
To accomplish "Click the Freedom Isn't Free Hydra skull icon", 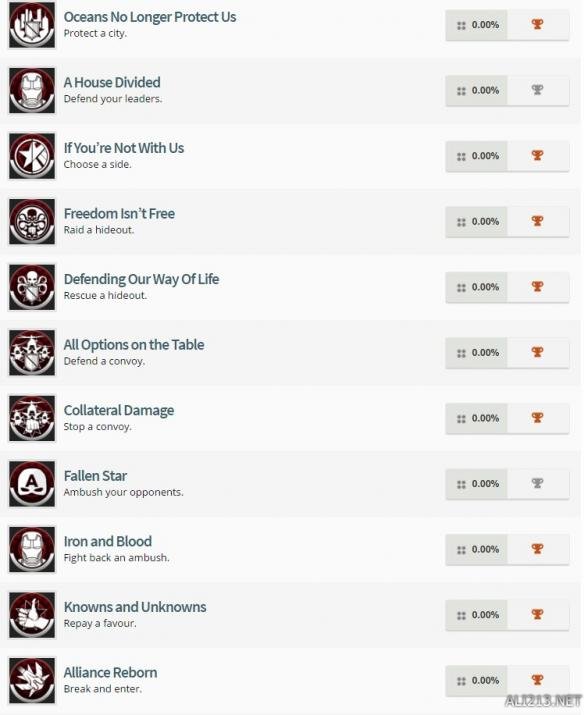I will (x=32, y=222).
